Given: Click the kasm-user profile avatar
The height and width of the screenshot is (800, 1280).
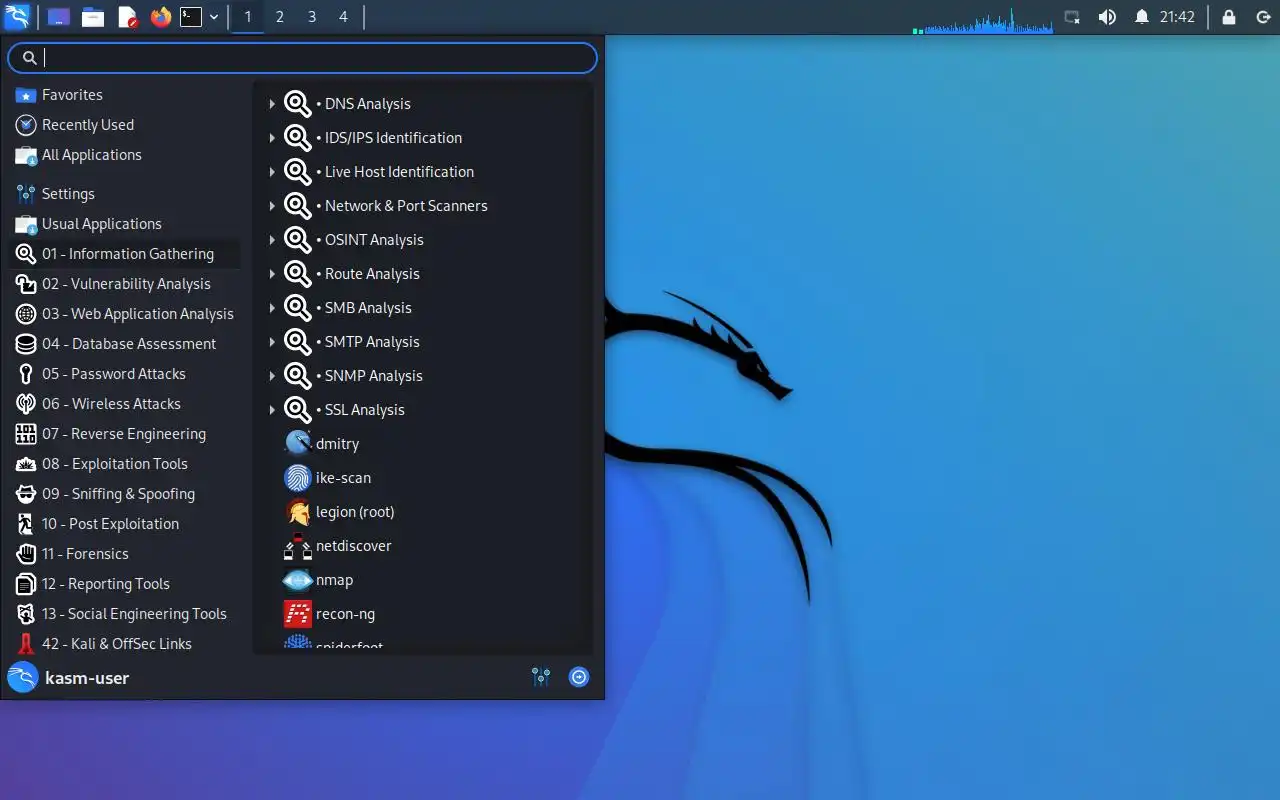Looking at the screenshot, I should click(x=22, y=678).
